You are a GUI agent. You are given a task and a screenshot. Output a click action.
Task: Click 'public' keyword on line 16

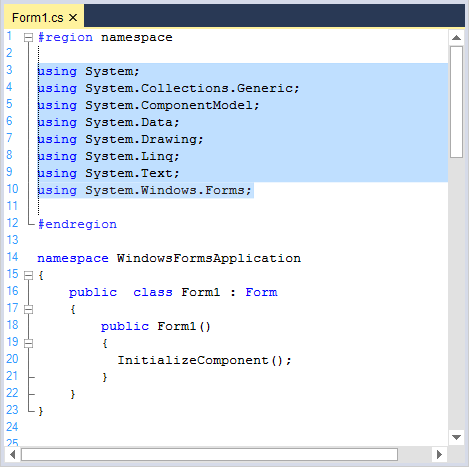pyautogui.click(x=93, y=292)
